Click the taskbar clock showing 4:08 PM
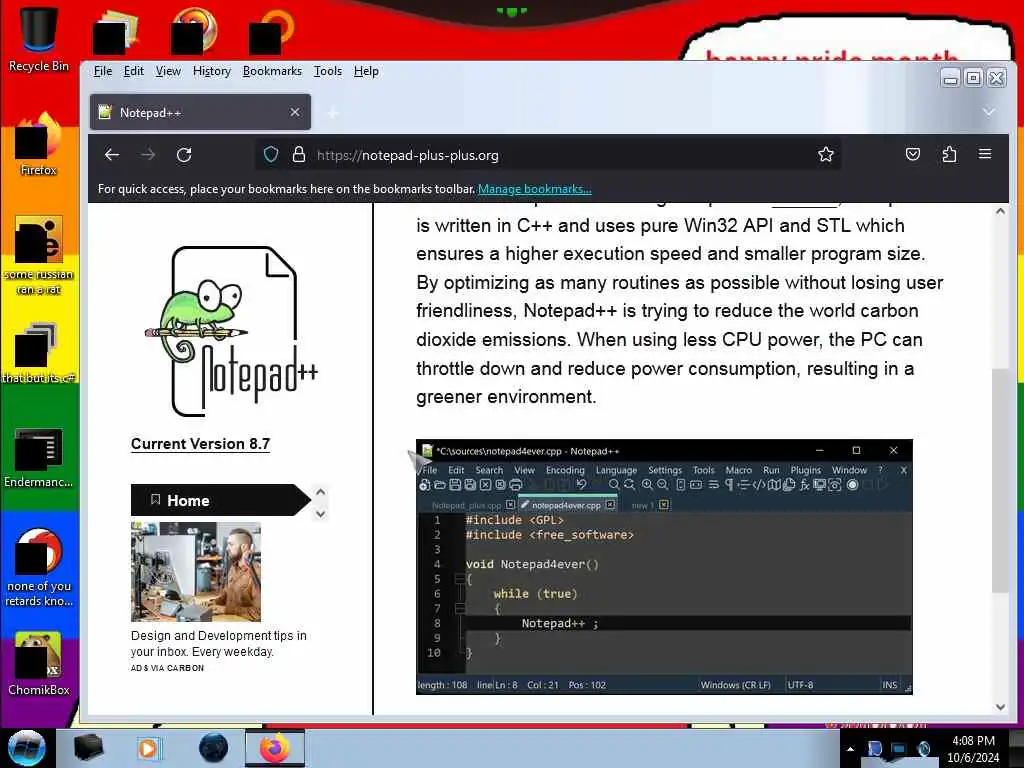1024x768 pixels. click(x=973, y=749)
